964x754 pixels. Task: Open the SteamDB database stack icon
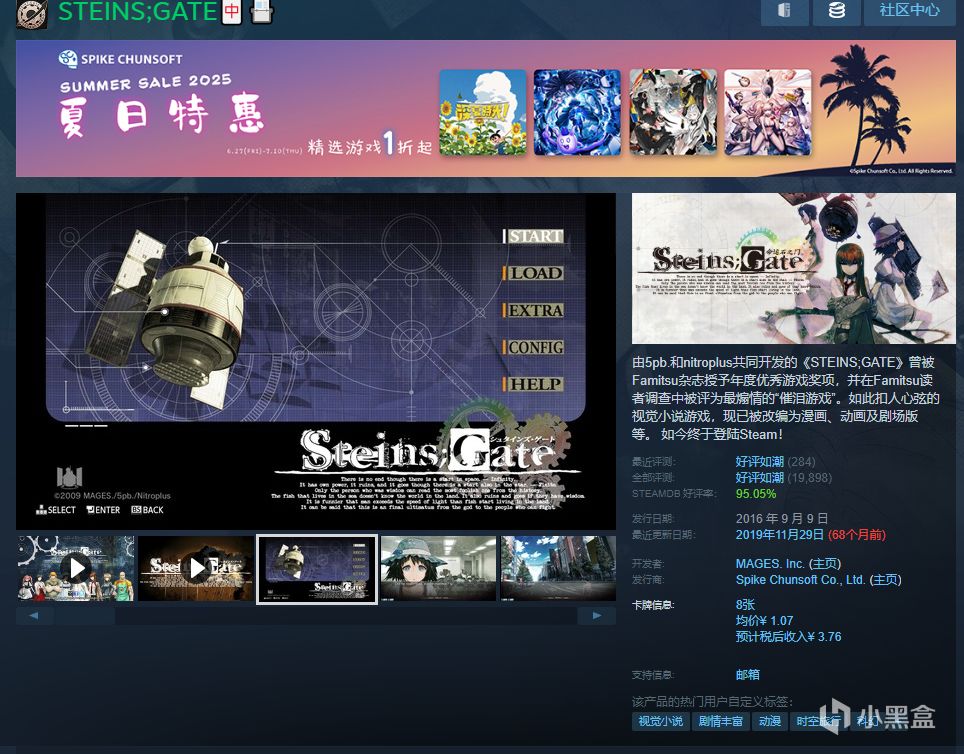(x=837, y=11)
